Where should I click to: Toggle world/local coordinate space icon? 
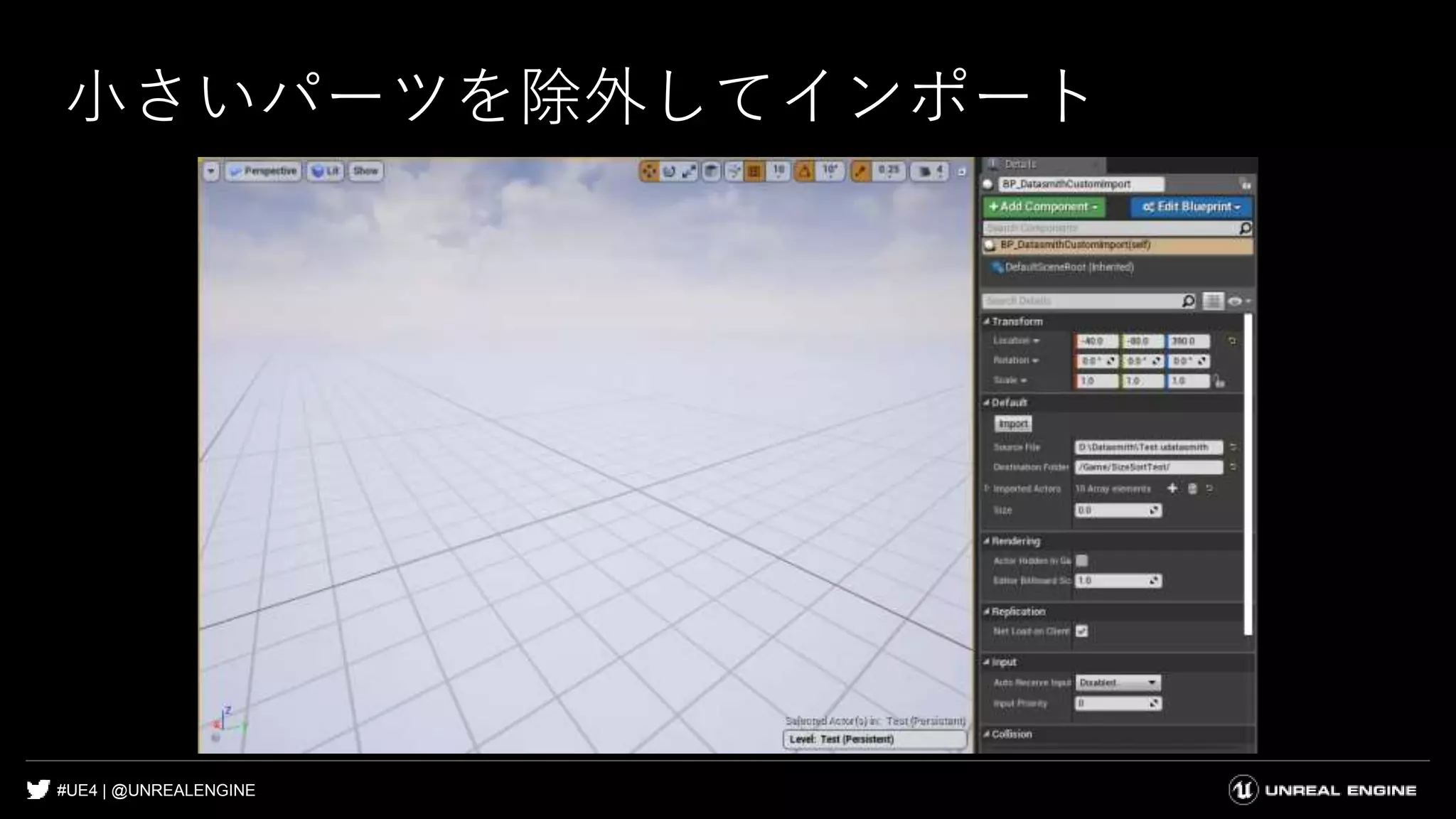coord(712,171)
